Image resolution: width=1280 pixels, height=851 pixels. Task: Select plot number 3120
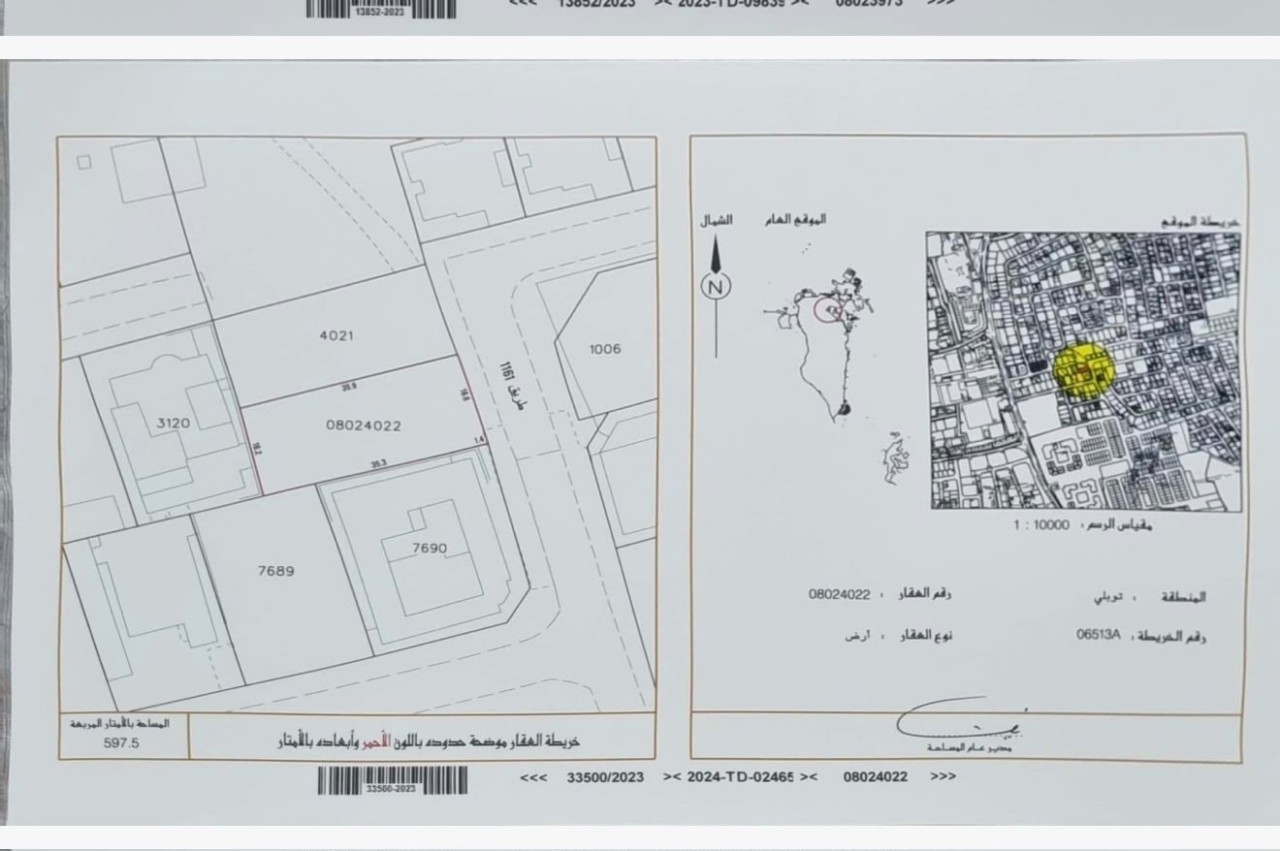pyautogui.click(x=172, y=423)
